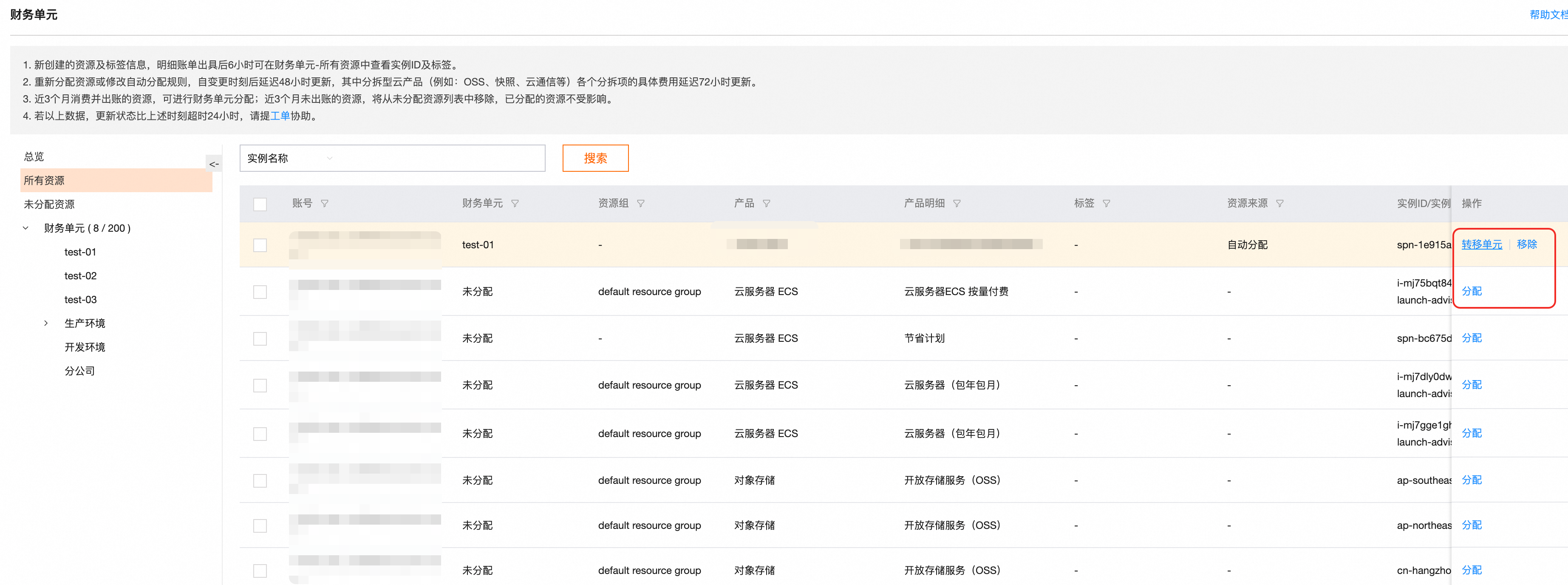Click the 产品明细 column filter icon
The image size is (1568, 585).
point(957,203)
